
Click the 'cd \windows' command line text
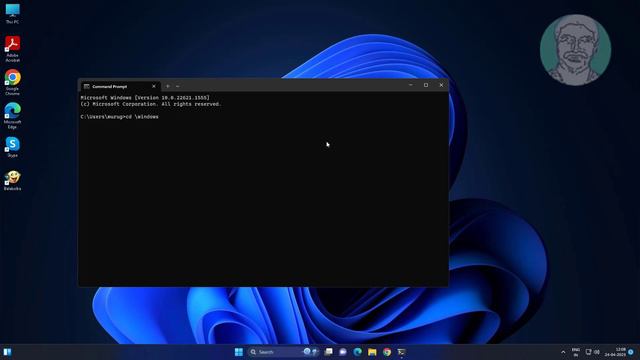pyautogui.click(x=142, y=117)
